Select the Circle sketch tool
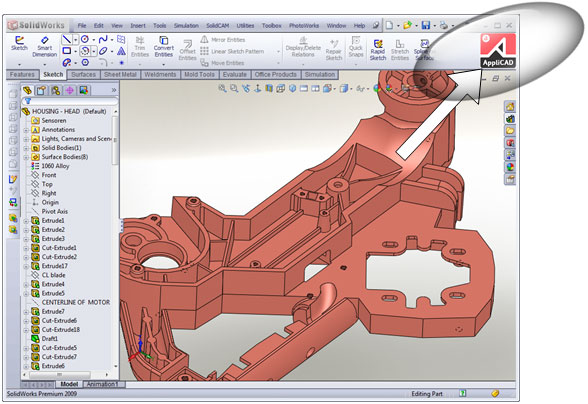Viewport: 588px width, 404px height. (x=85, y=39)
